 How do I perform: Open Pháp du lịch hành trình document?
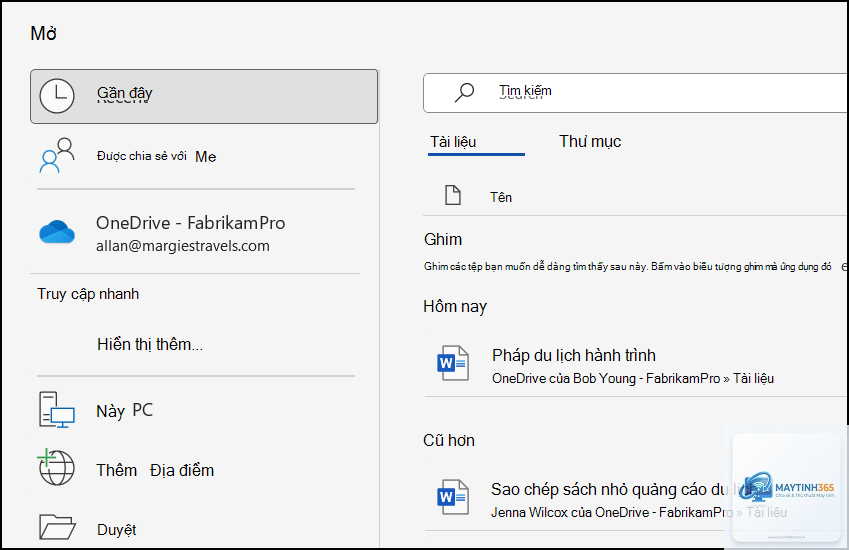pos(573,355)
